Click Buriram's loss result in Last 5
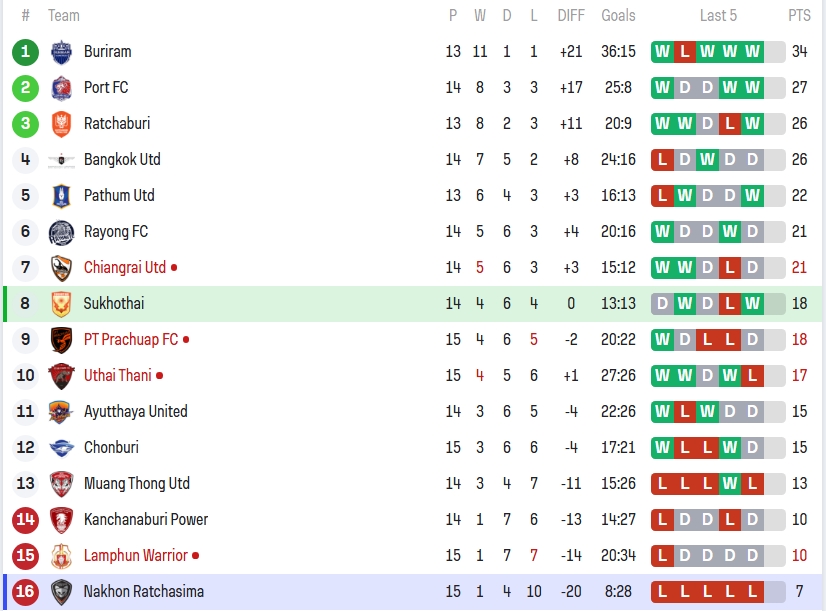 (x=685, y=52)
